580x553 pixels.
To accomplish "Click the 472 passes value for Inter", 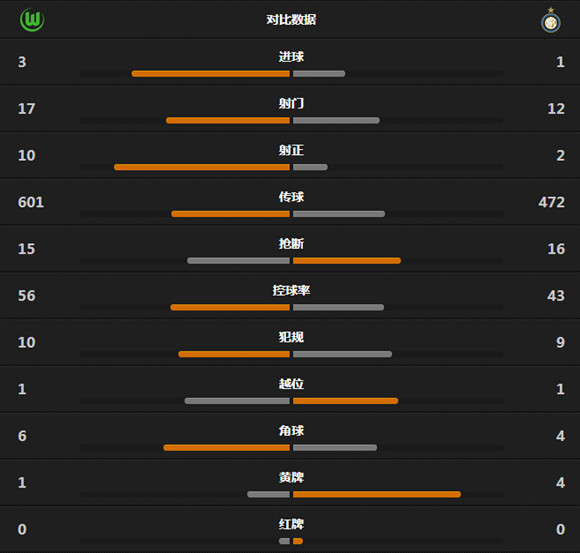I will [552, 202].
